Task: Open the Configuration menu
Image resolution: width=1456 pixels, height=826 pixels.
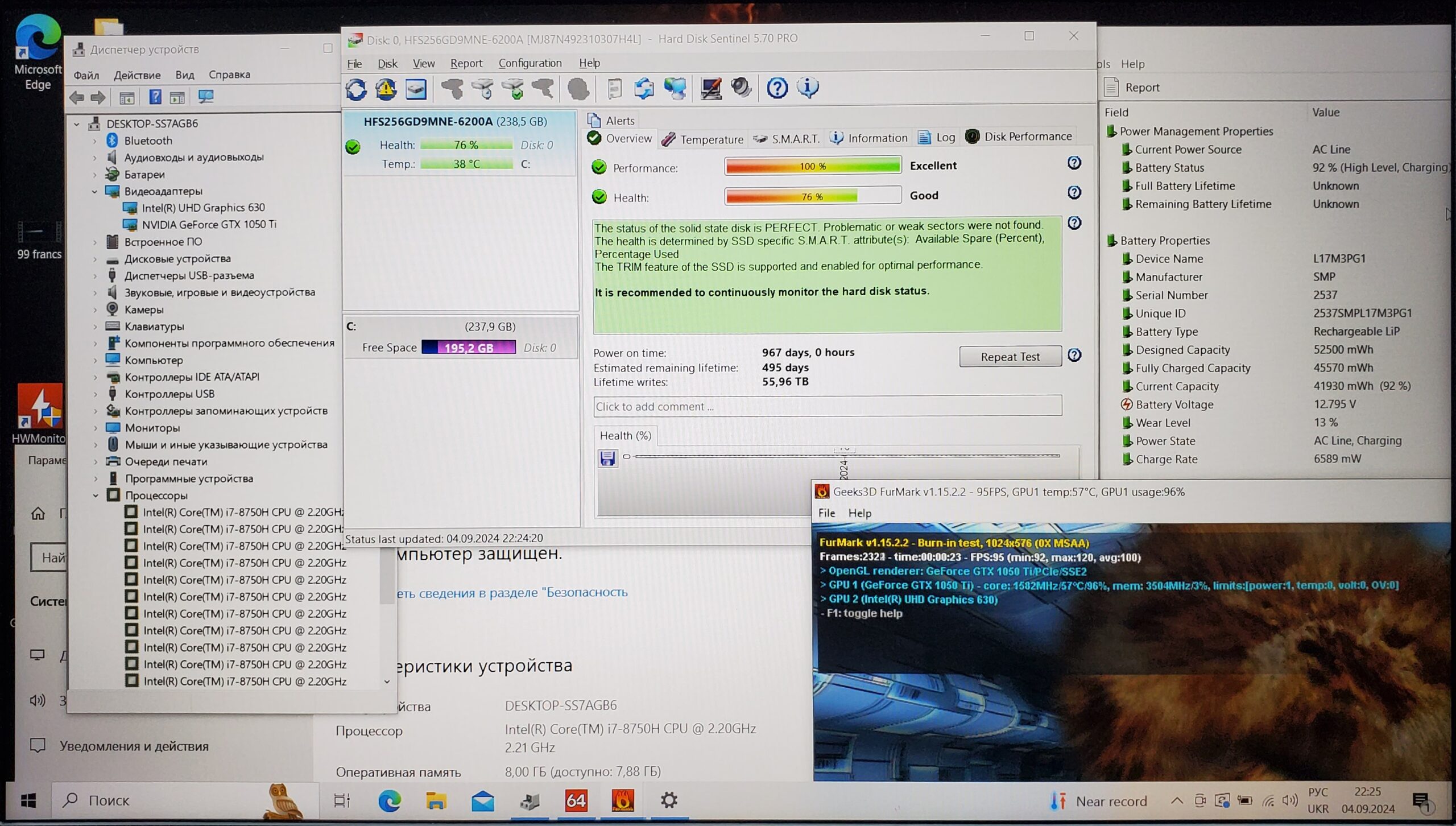Action: 530,63
